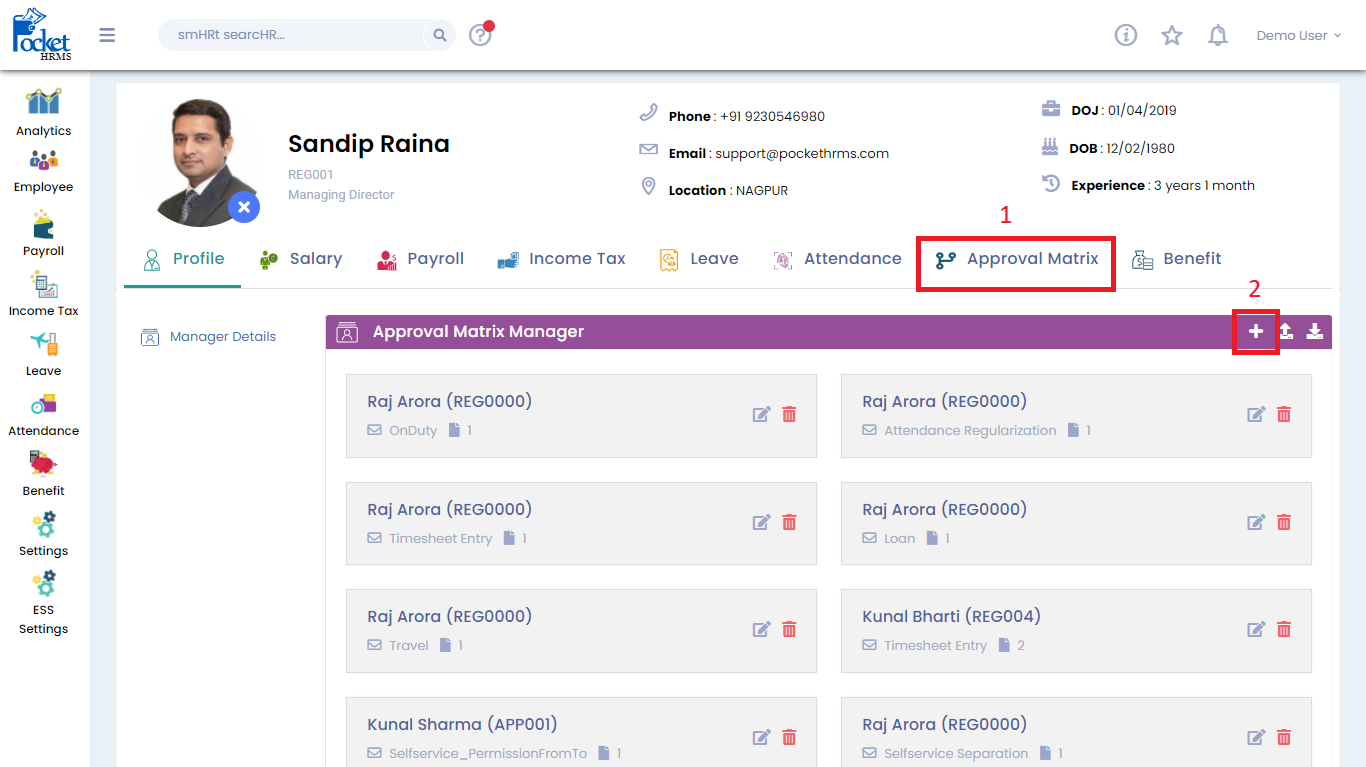Viewport: 1366px width, 767px height.
Task: Select the Salary tab
Action: click(300, 259)
